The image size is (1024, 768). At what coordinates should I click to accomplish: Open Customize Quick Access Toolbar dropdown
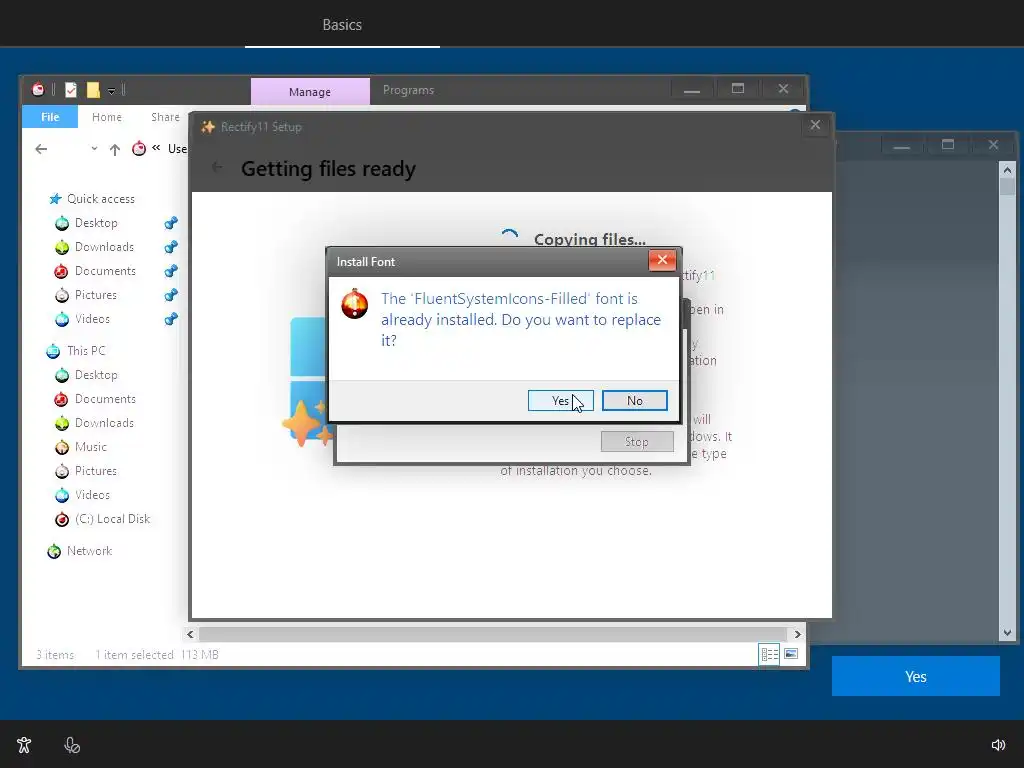point(112,91)
